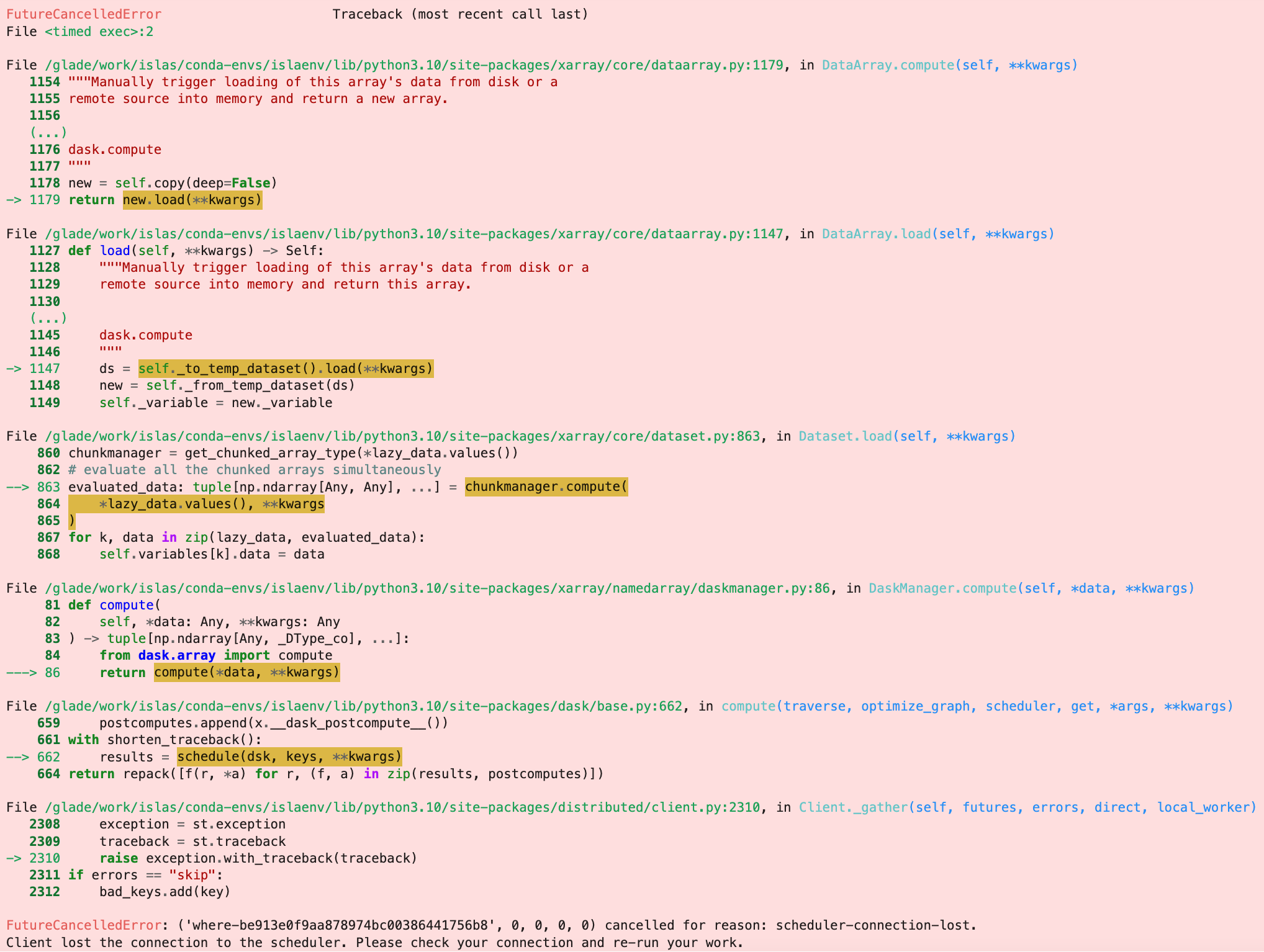Click the dask/base.py:662 file path
Image resolution: width=1264 pixels, height=952 pixels.
(363, 706)
